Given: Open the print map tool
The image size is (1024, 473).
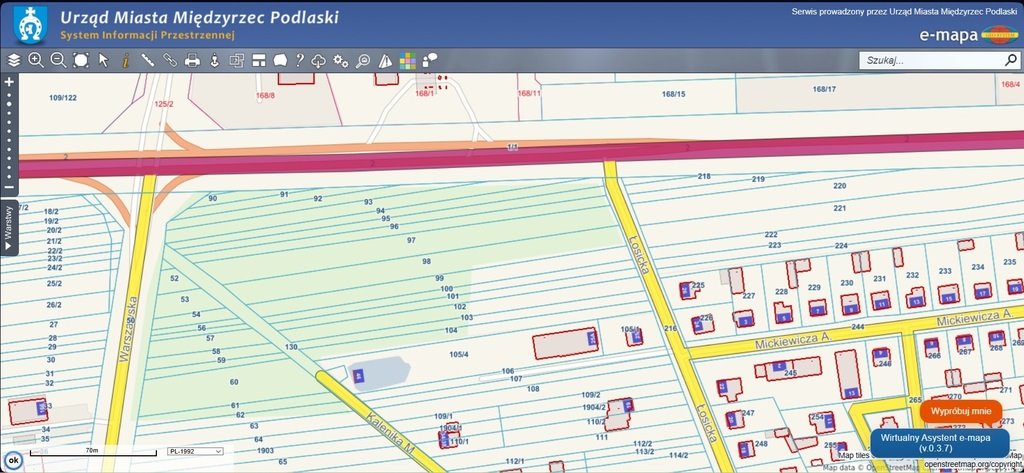Looking at the screenshot, I should coord(192,60).
